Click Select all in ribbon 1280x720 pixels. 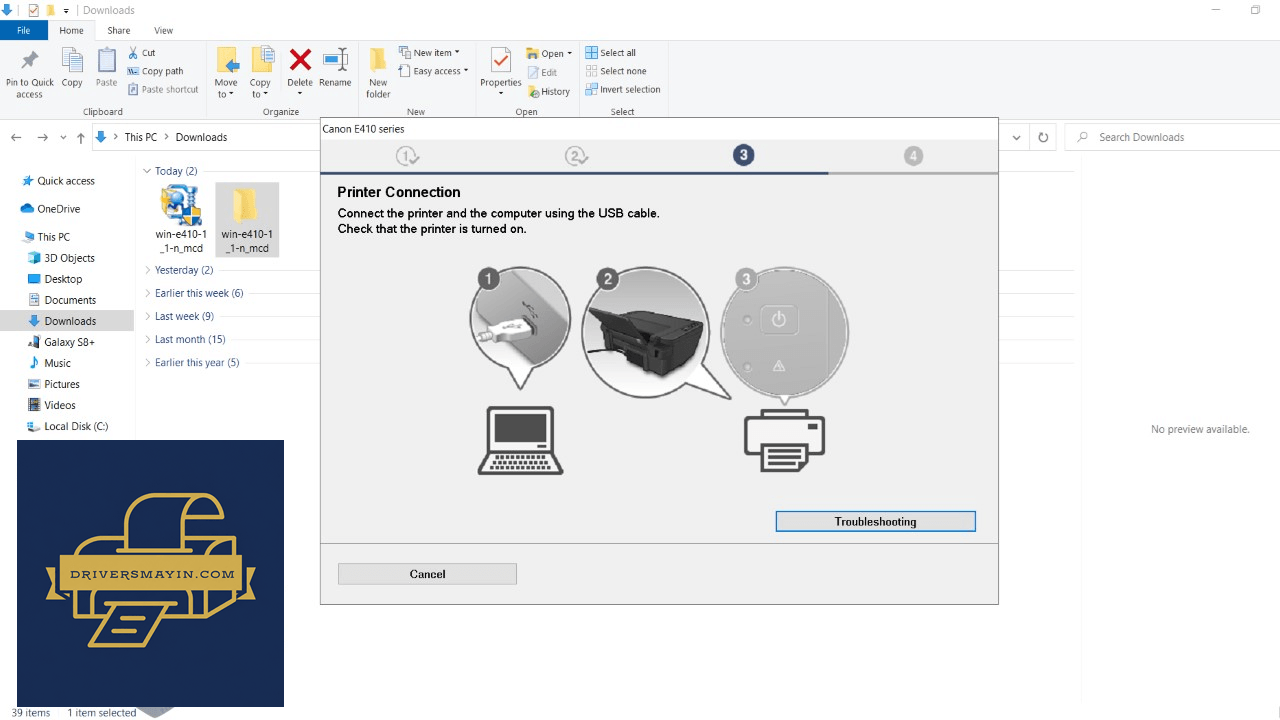(610, 53)
